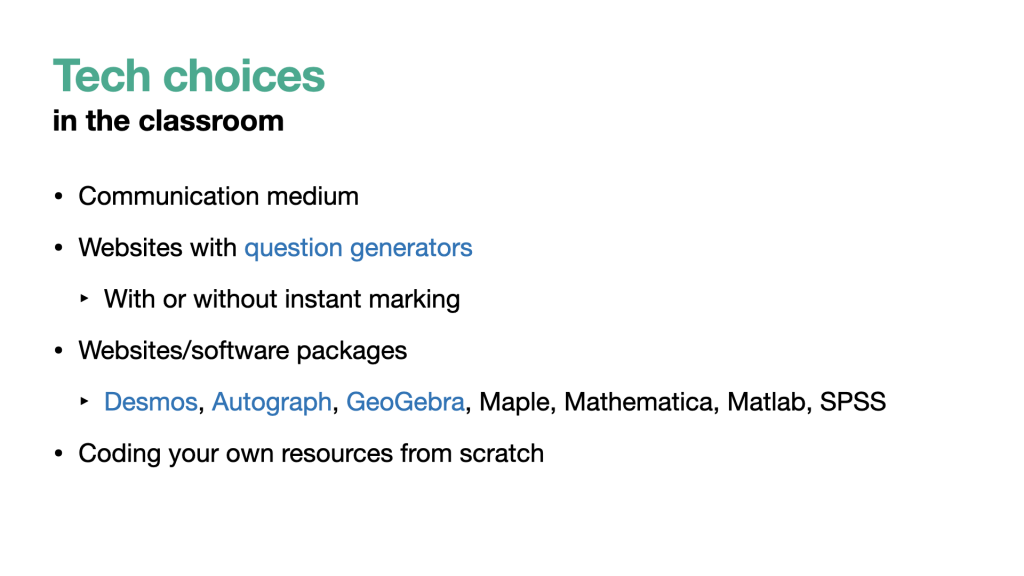The image size is (1024, 576).
Task: Click the "Websites/software packages" bullet text
Action: (243, 351)
